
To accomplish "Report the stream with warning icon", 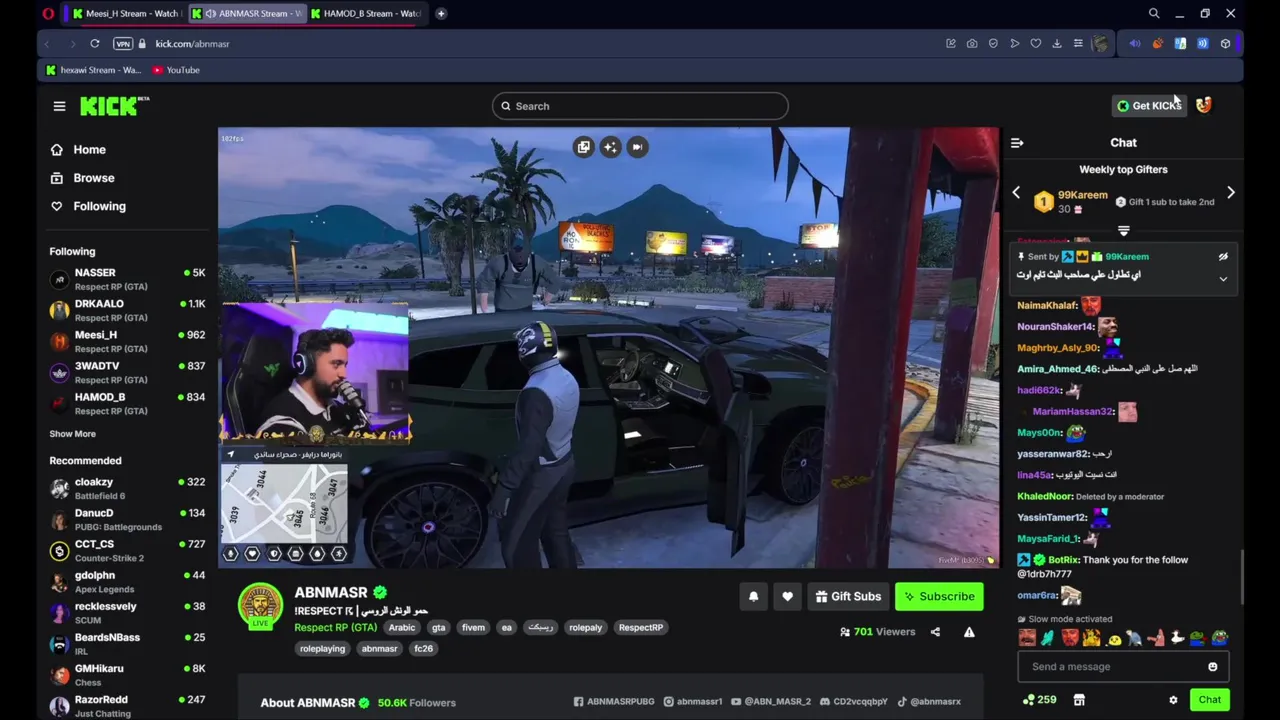I will coord(969,632).
